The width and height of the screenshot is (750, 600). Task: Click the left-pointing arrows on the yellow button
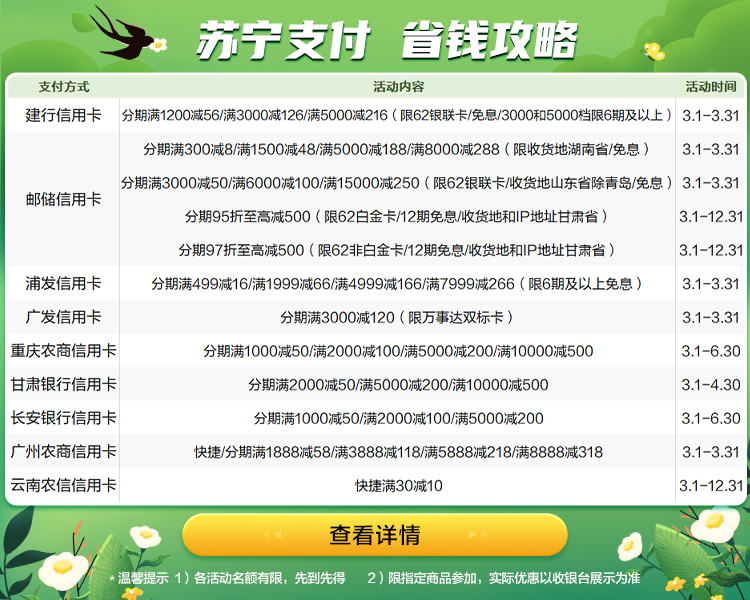tap(271, 535)
